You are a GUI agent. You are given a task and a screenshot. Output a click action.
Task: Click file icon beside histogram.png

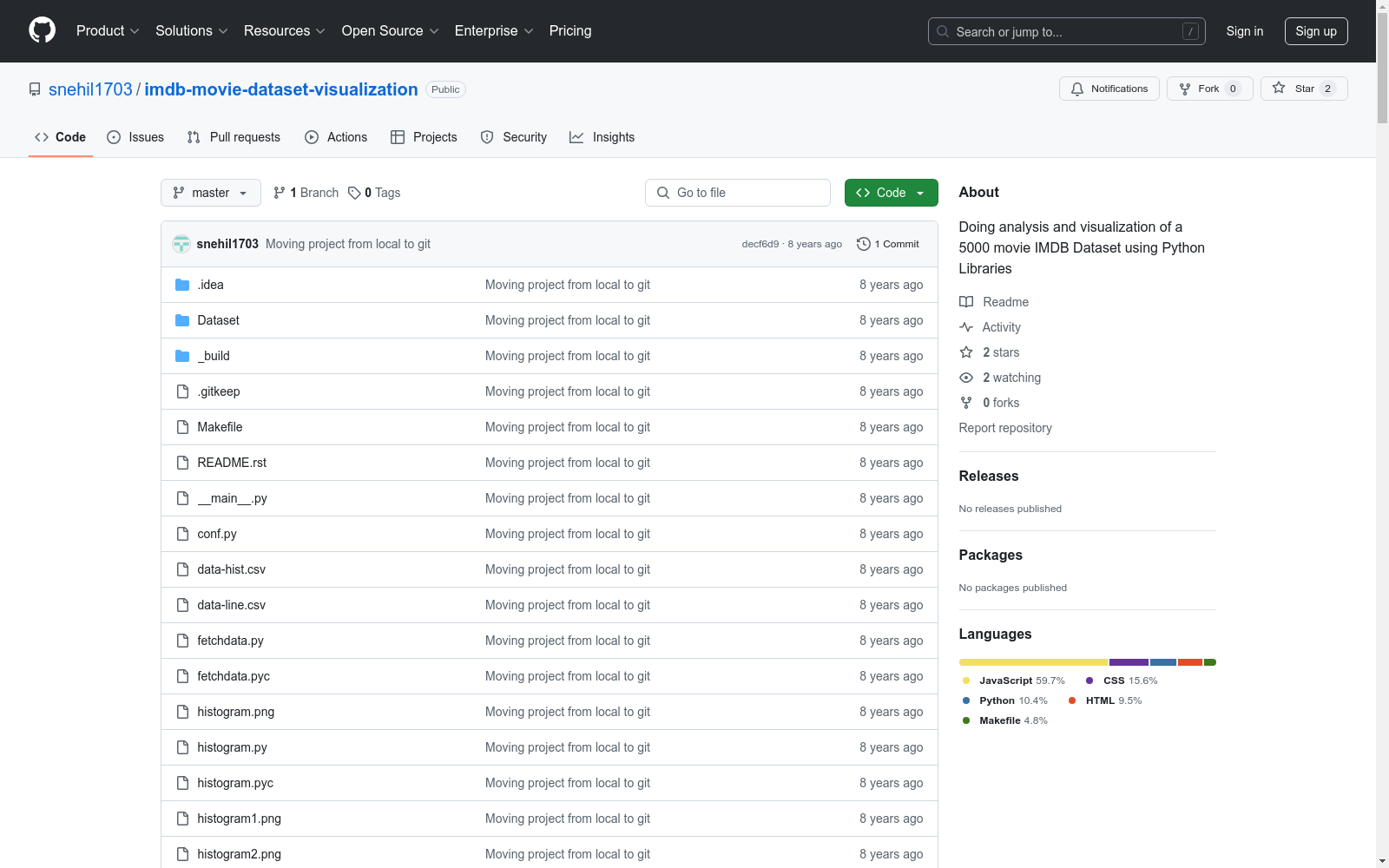tap(182, 712)
